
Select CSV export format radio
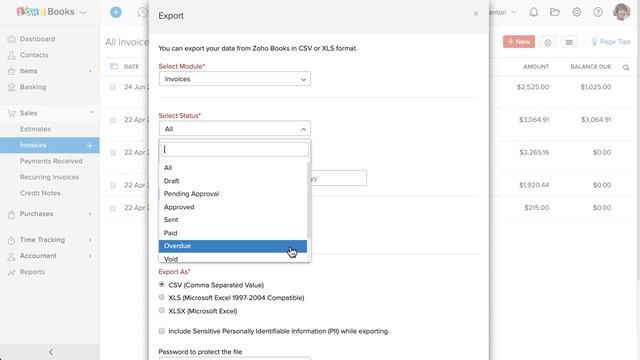(162, 284)
